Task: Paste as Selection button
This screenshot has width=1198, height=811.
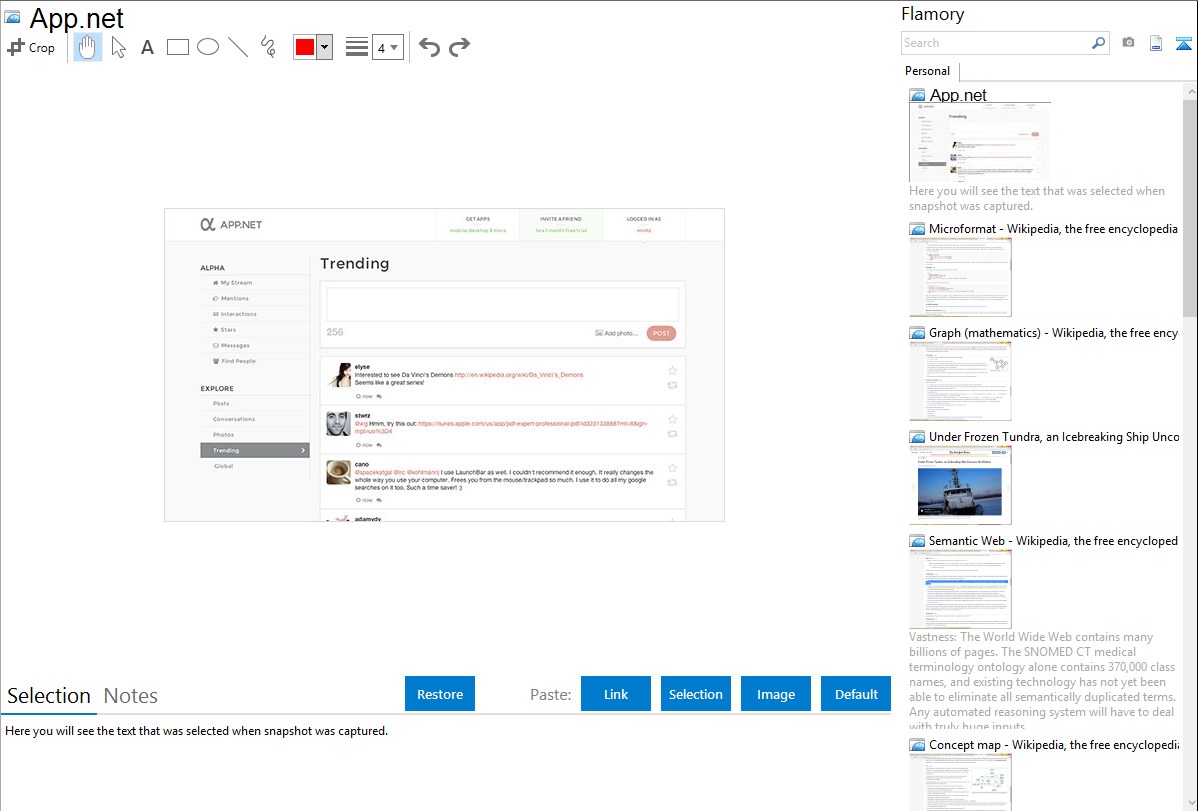Action: (x=696, y=694)
